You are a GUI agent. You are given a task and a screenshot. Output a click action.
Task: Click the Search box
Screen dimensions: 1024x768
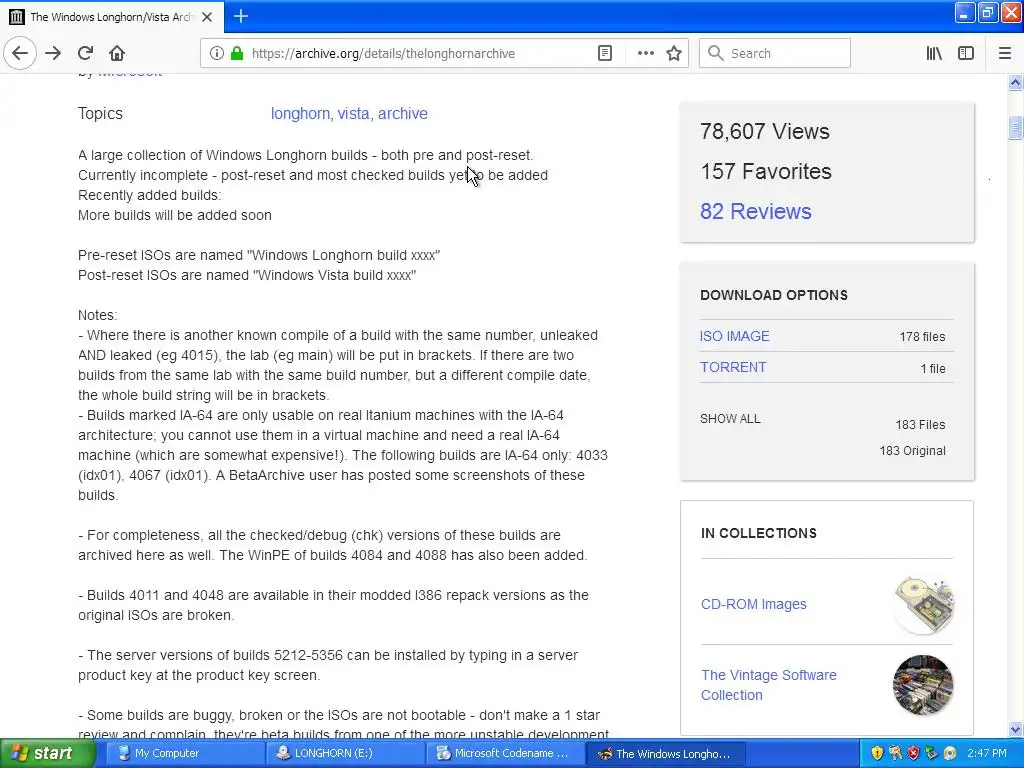pyautogui.click(x=775, y=53)
